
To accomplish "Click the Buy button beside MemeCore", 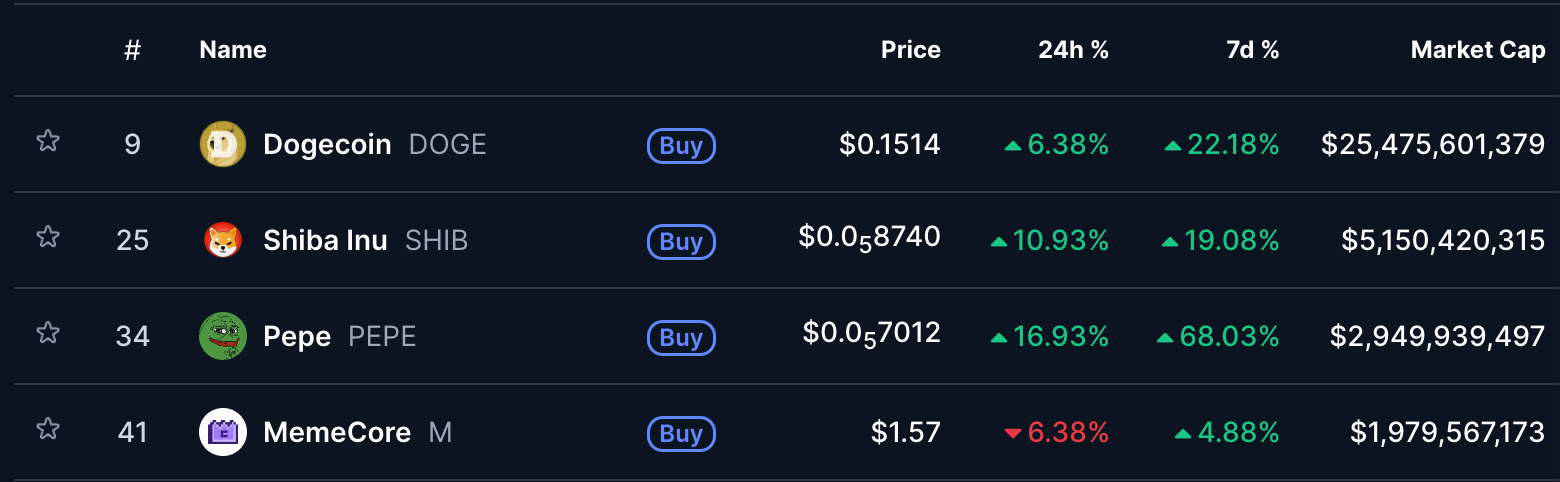I will (681, 434).
